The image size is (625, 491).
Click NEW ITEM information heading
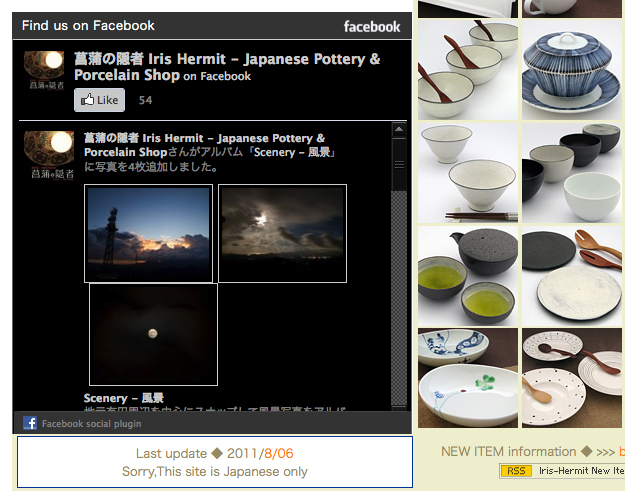pyautogui.click(x=509, y=452)
